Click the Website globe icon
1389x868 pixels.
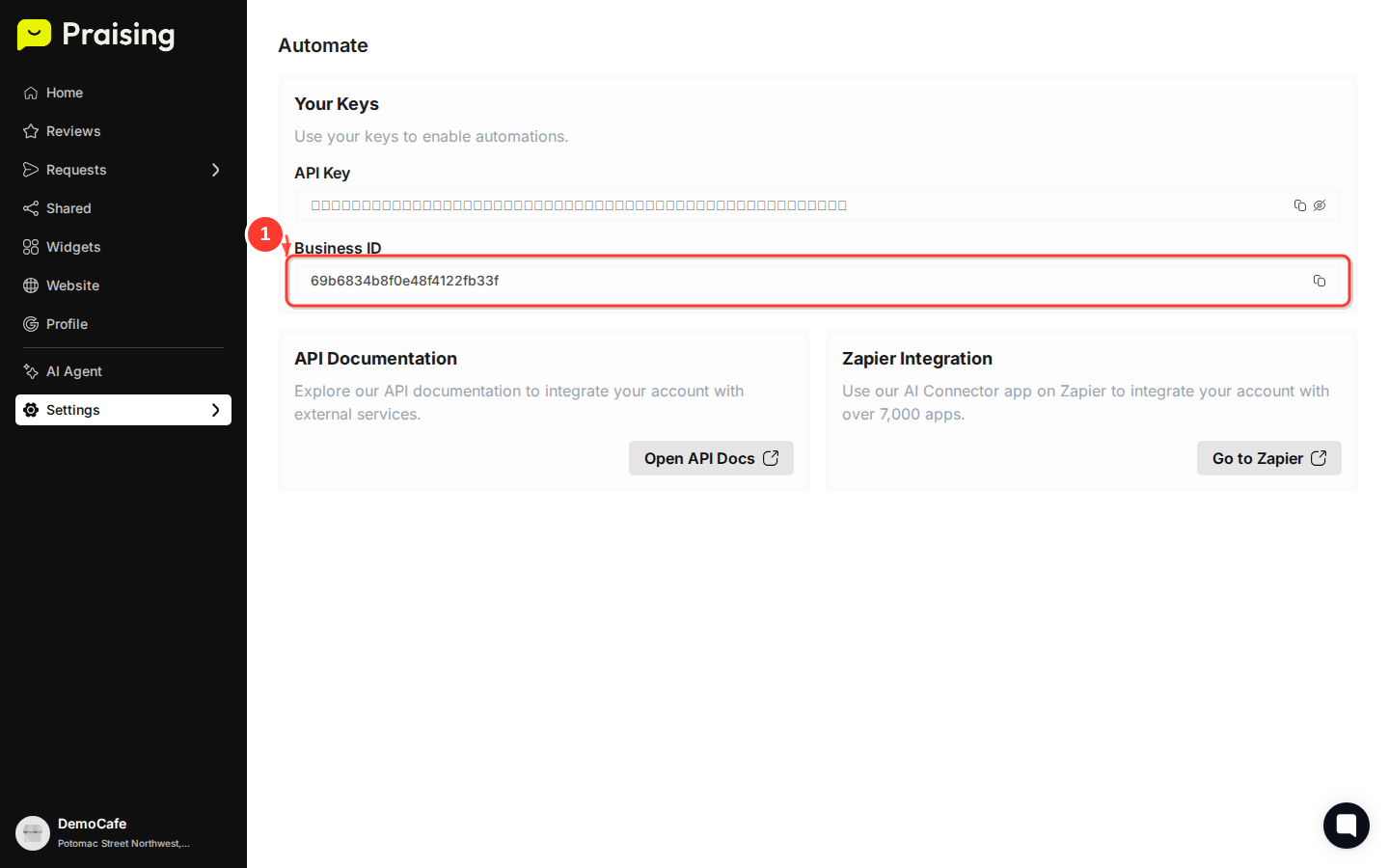[x=30, y=285]
